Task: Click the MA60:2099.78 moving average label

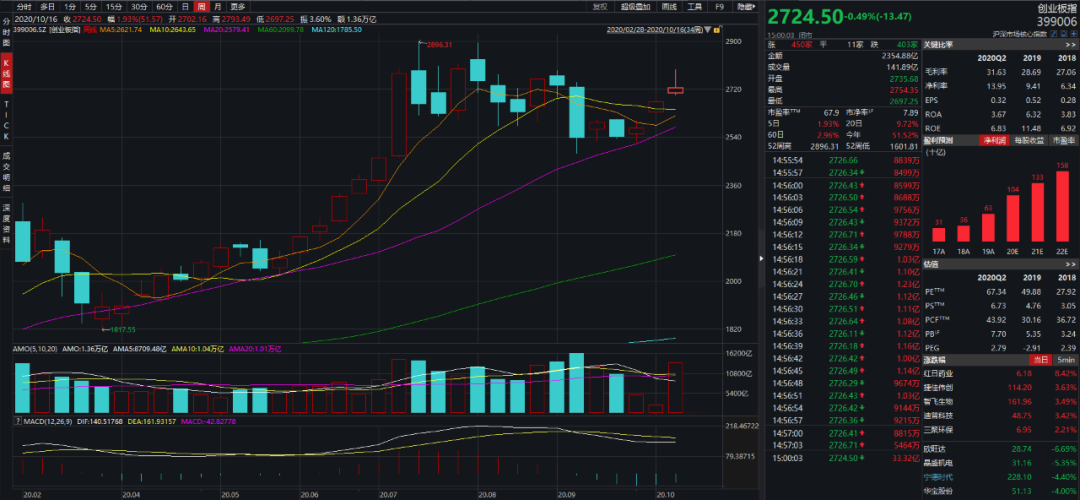Action: (280, 30)
